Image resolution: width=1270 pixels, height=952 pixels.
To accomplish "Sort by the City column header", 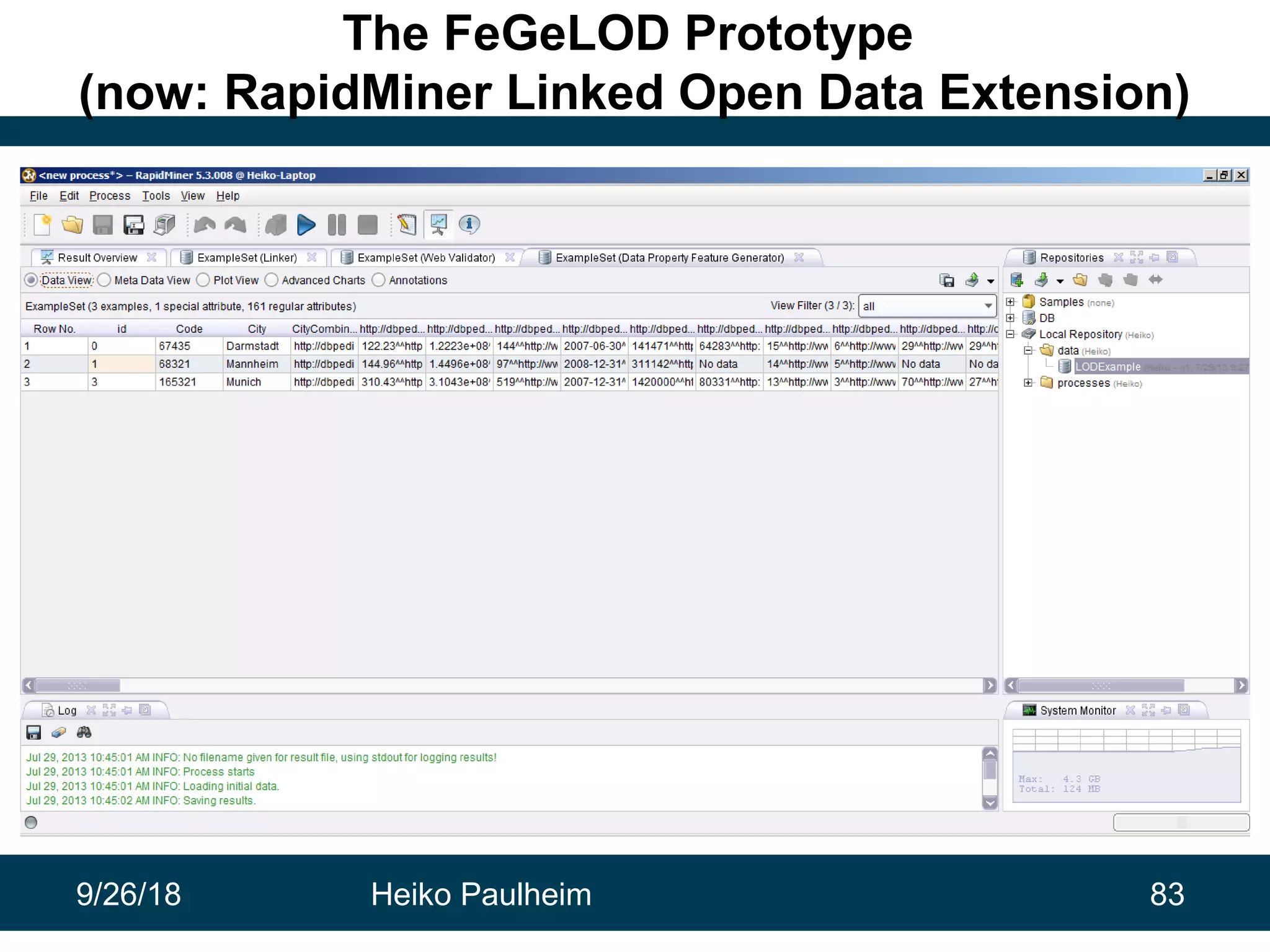I will click(x=257, y=329).
